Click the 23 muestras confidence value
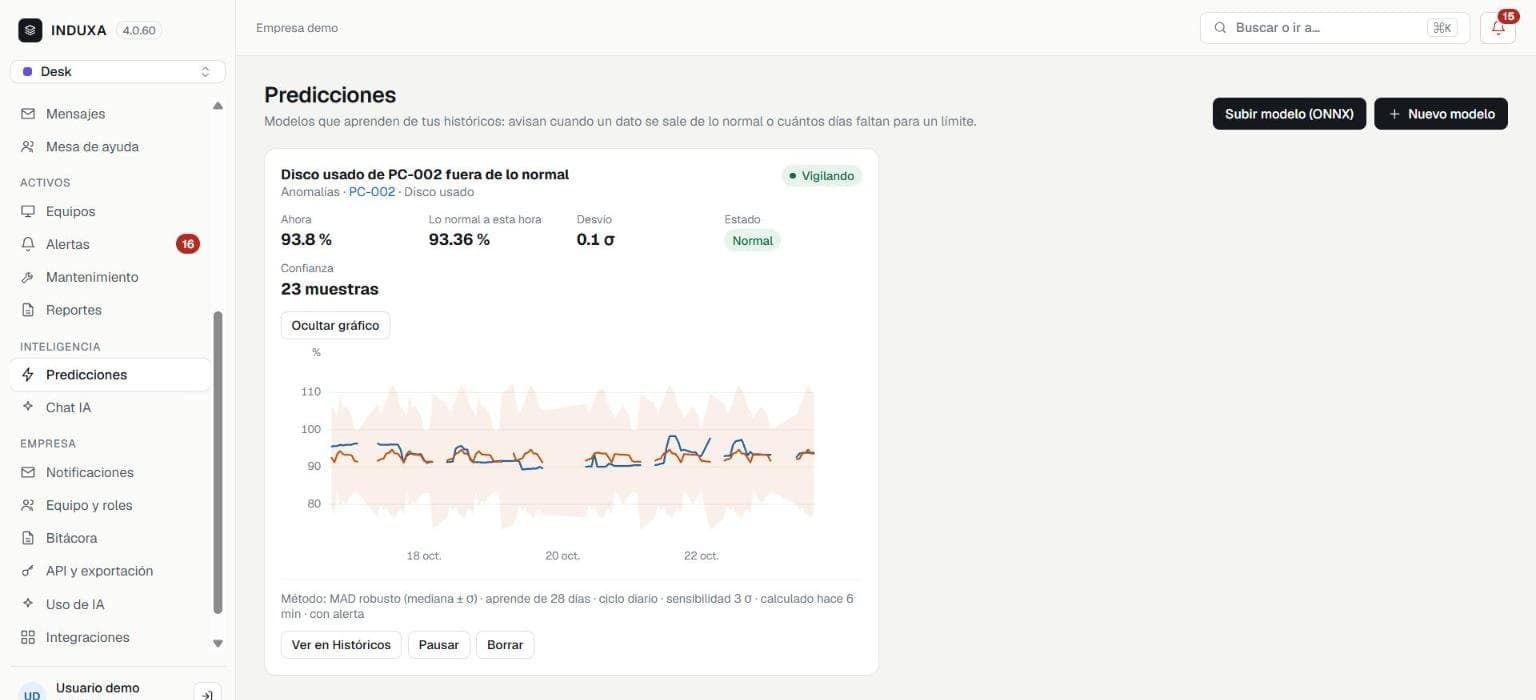 tap(330, 290)
